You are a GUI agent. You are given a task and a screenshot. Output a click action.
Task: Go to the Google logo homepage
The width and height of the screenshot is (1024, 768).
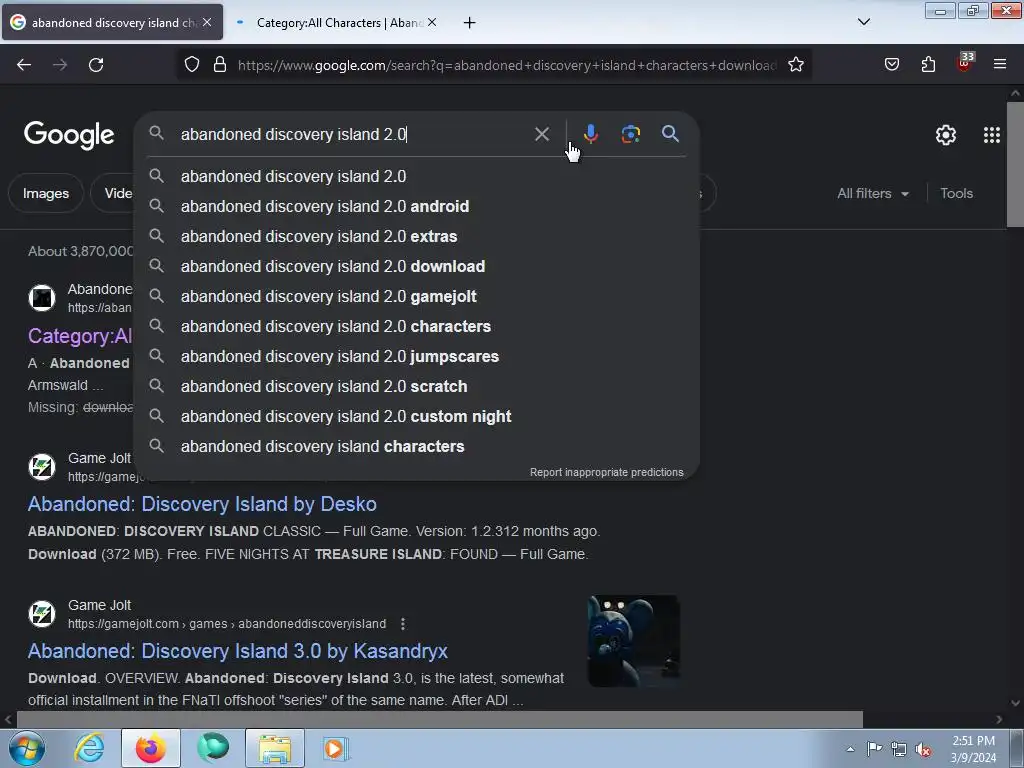(69, 135)
